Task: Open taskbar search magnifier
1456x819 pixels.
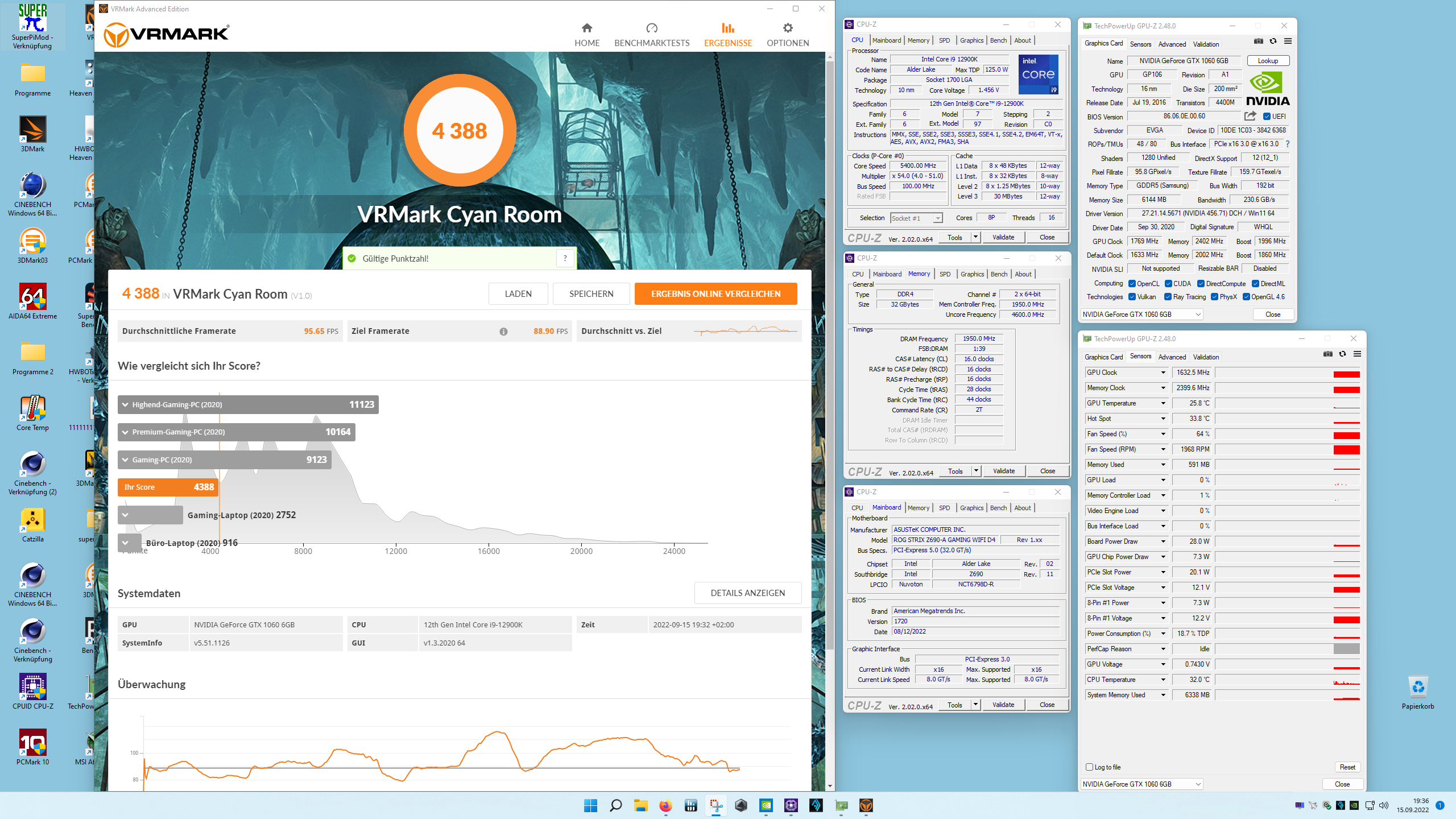Action: coord(615,805)
